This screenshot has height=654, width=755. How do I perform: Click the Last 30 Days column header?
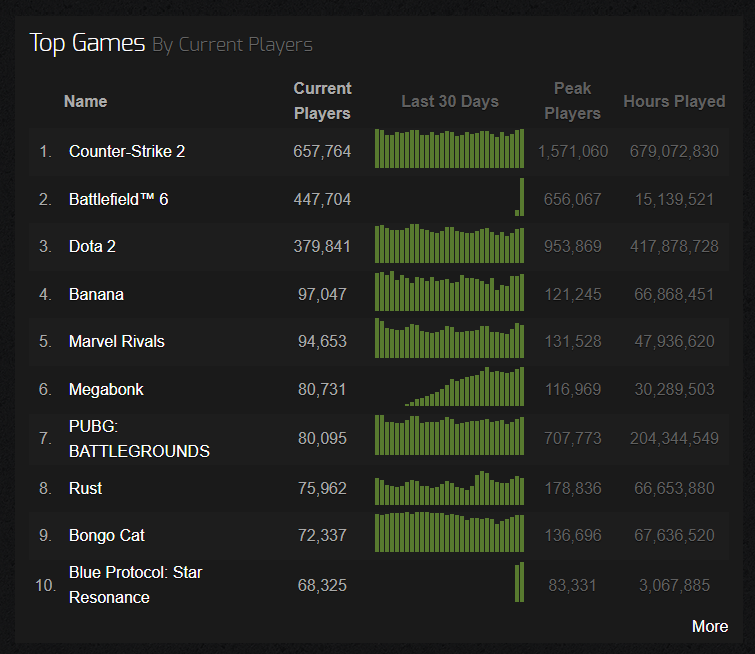450,101
